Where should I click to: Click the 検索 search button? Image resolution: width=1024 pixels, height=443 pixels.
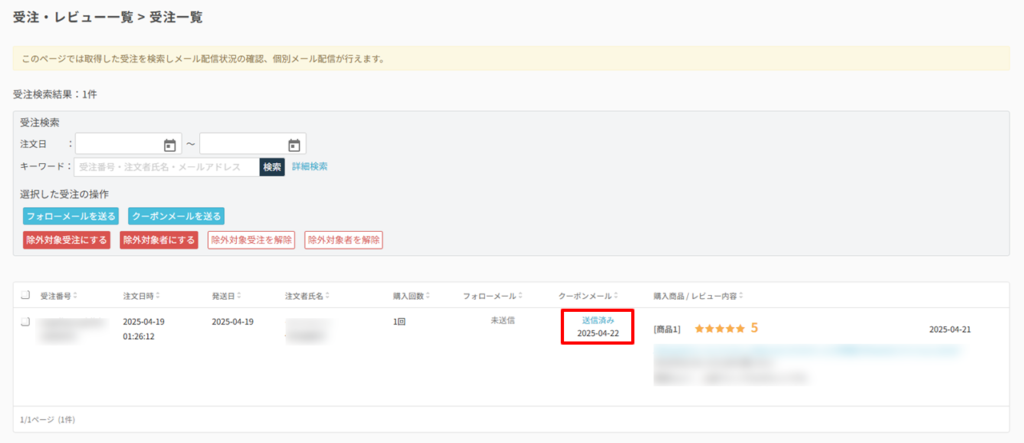[x=272, y=167]
